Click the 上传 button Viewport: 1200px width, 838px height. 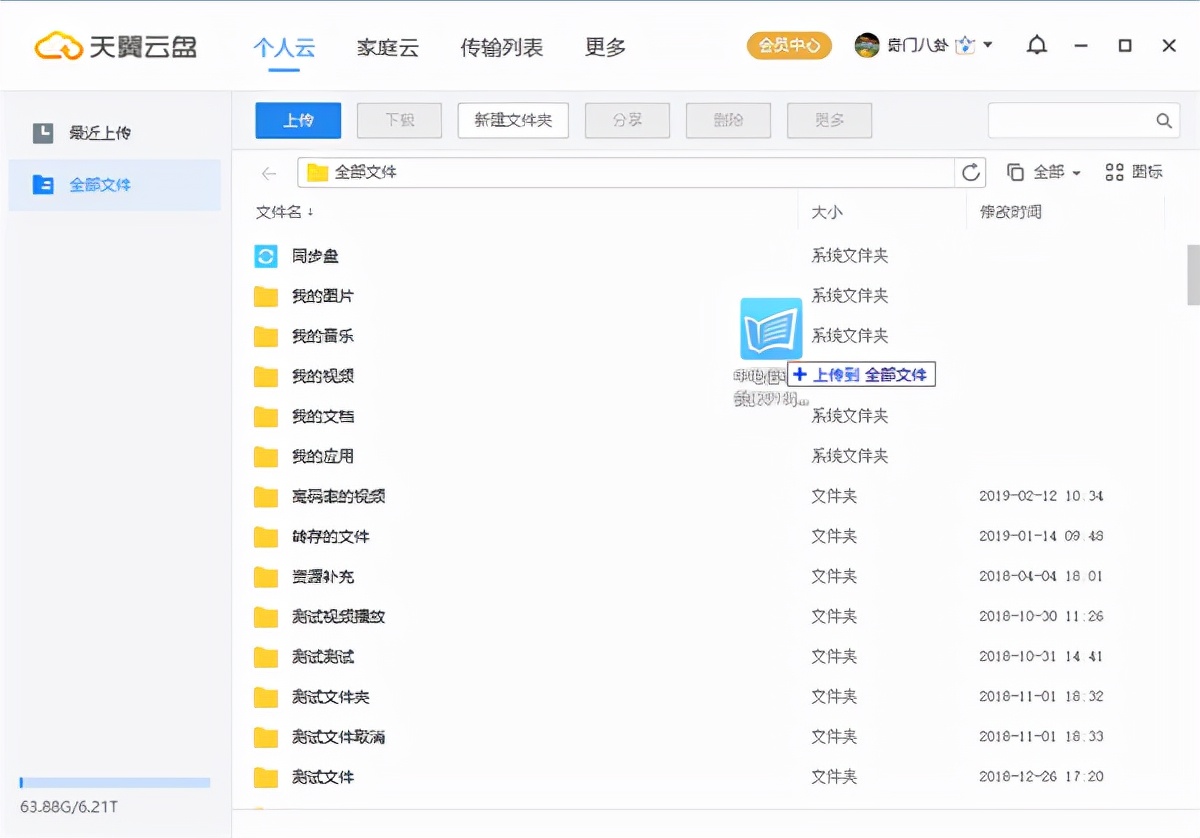point(297,120)
